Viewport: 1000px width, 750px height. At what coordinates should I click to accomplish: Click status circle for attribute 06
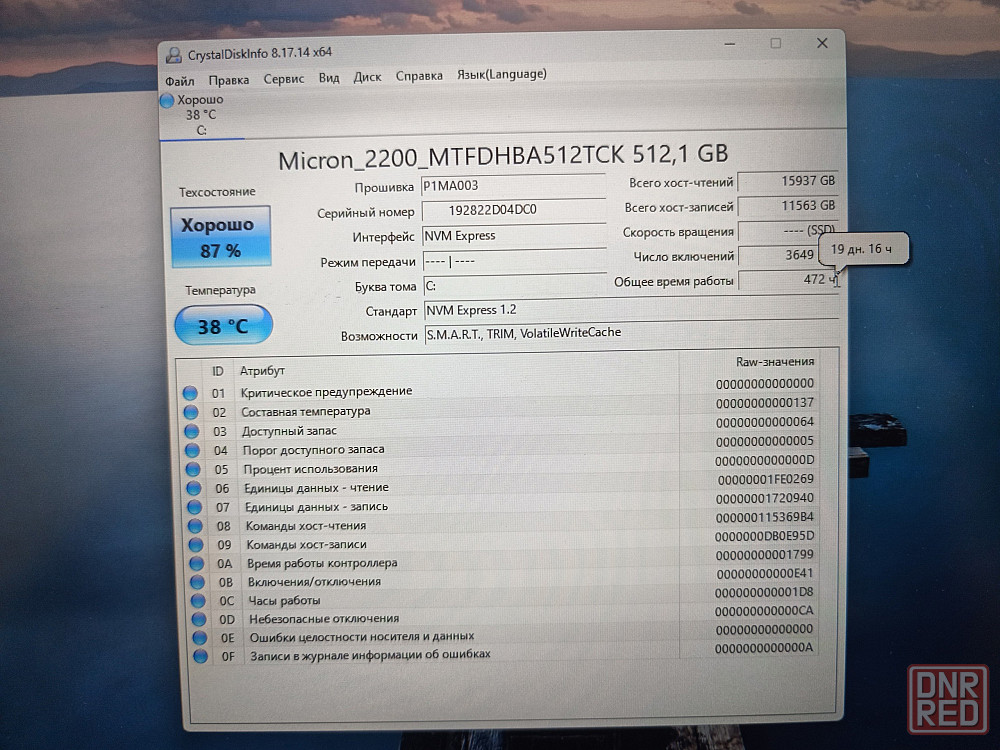(194, 489)
